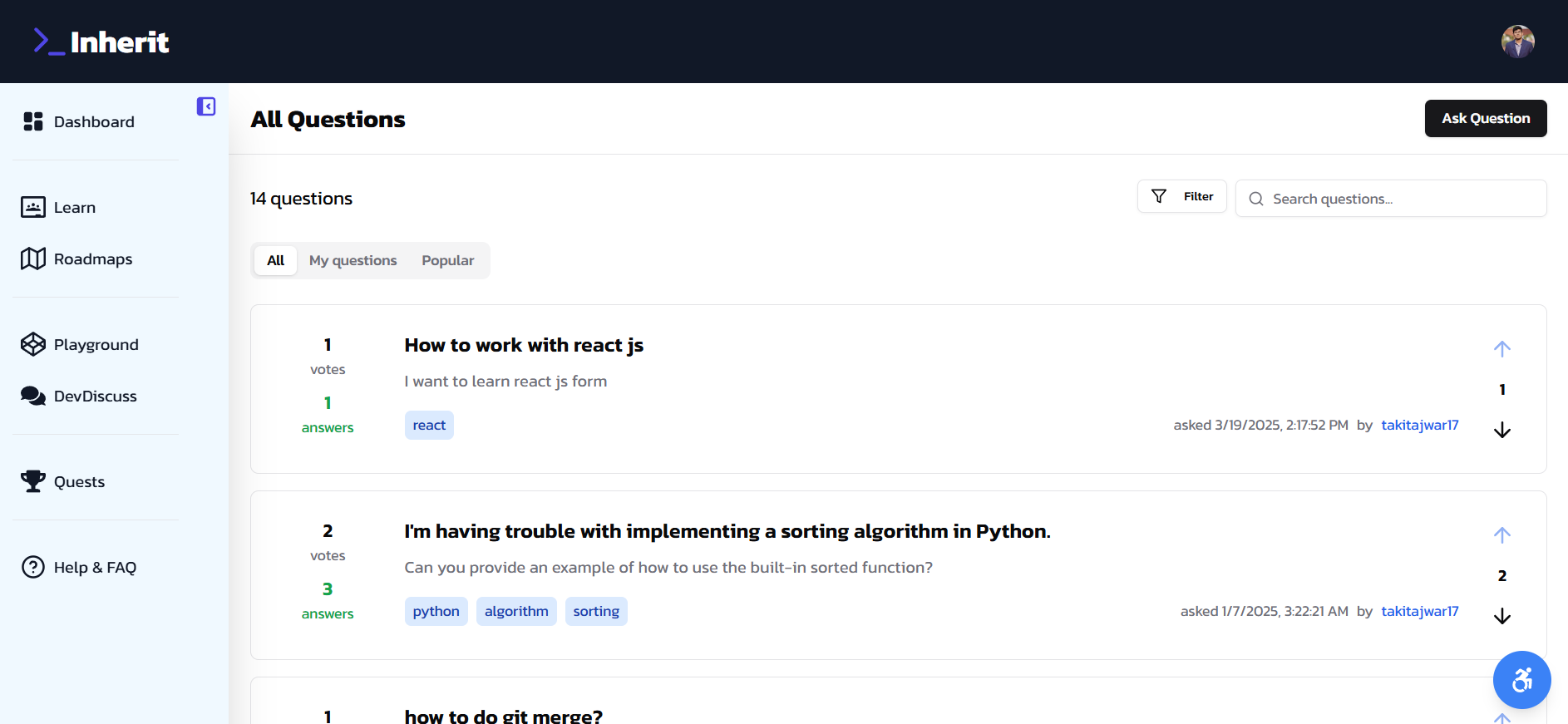
Task: Click the Dashboard grid icon
Action: (33, 121)
